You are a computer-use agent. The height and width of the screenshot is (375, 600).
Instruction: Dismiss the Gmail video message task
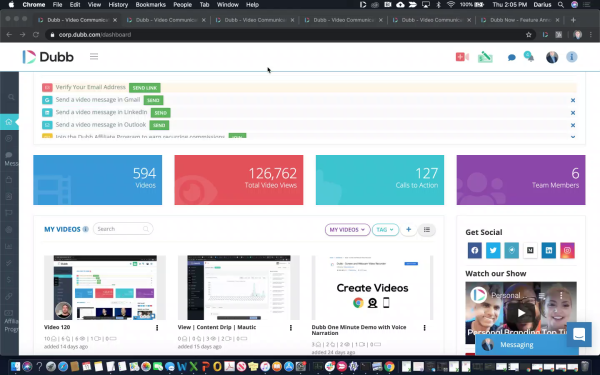(x=573, y=100)
